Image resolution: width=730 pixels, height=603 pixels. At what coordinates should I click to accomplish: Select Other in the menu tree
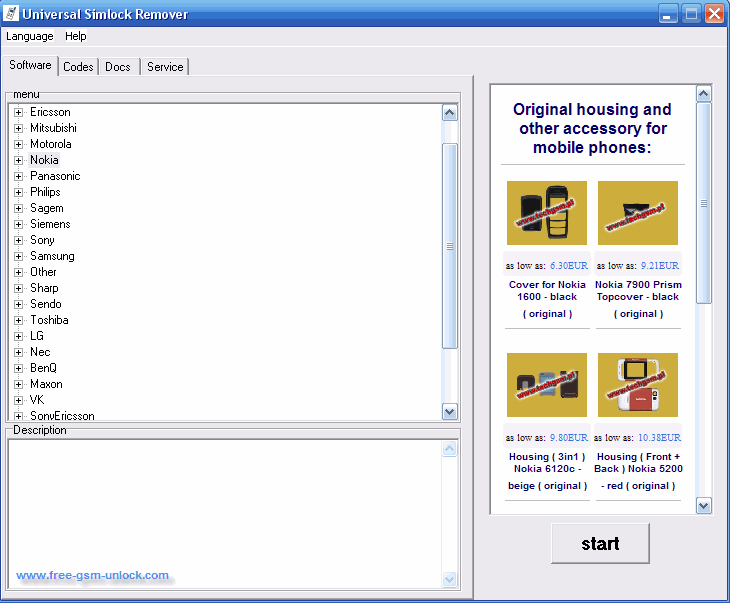click(43, 272)
